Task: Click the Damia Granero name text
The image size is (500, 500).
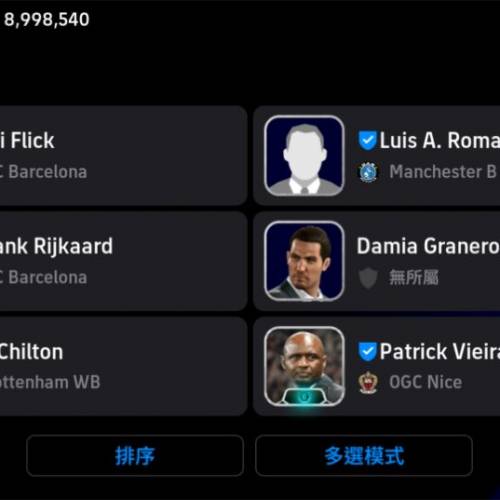Action: click(428, 246)
